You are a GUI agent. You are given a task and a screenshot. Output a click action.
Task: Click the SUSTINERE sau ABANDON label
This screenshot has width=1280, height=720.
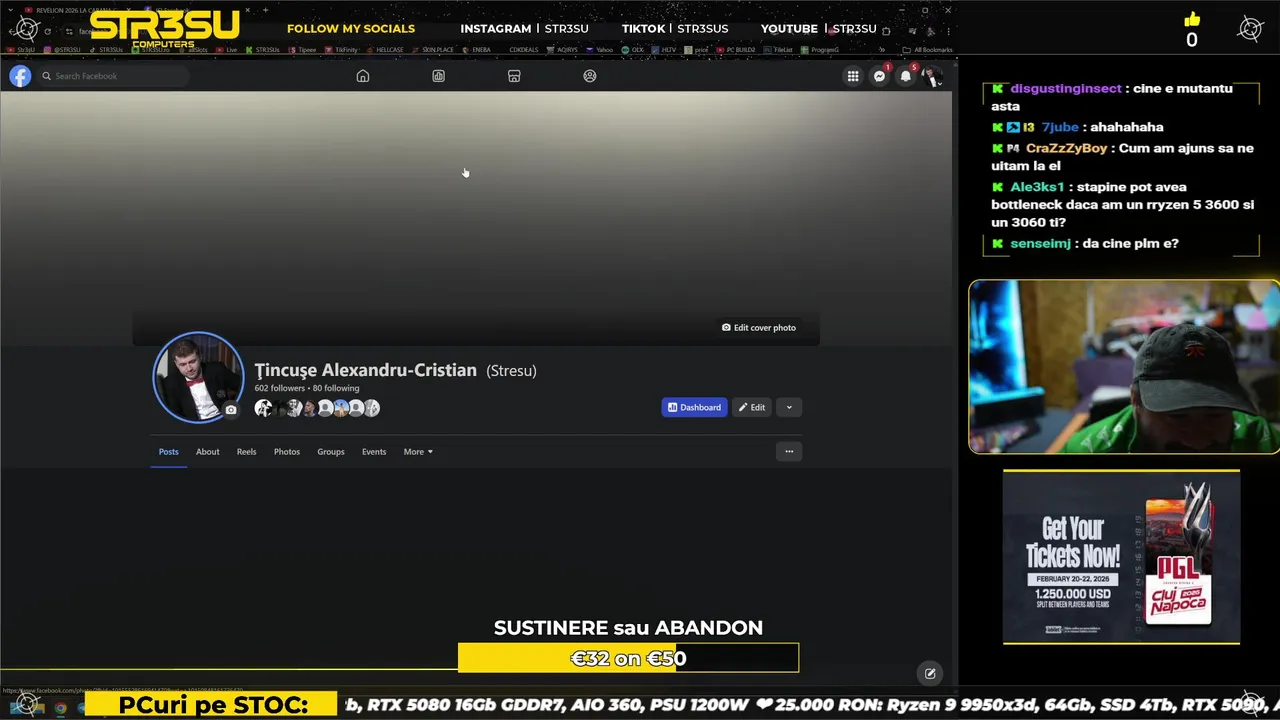(x=628, y=628)
